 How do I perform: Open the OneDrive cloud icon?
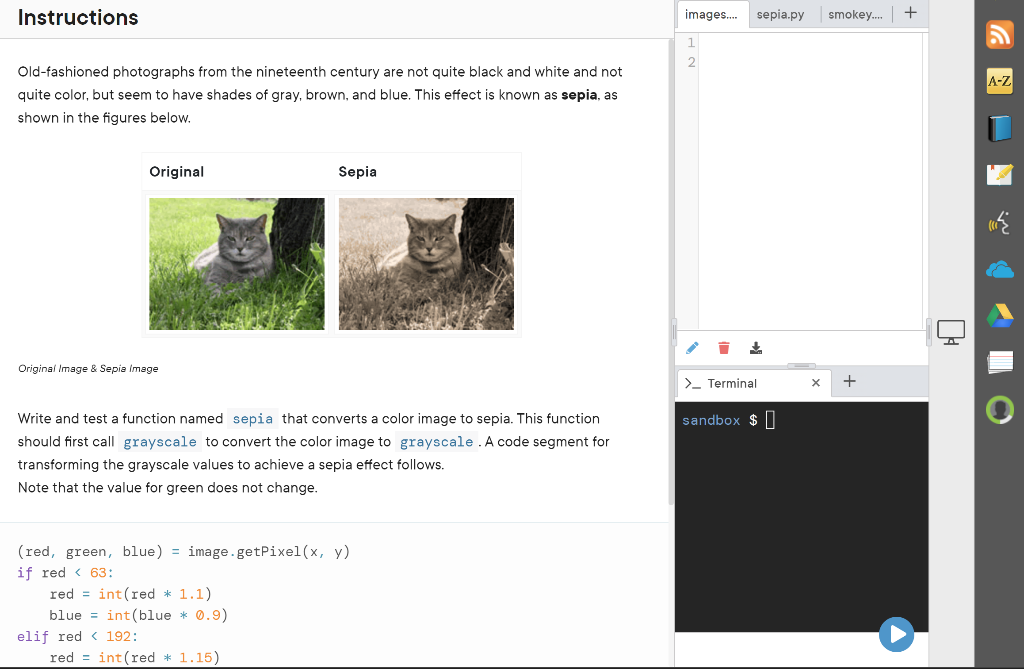999,268
